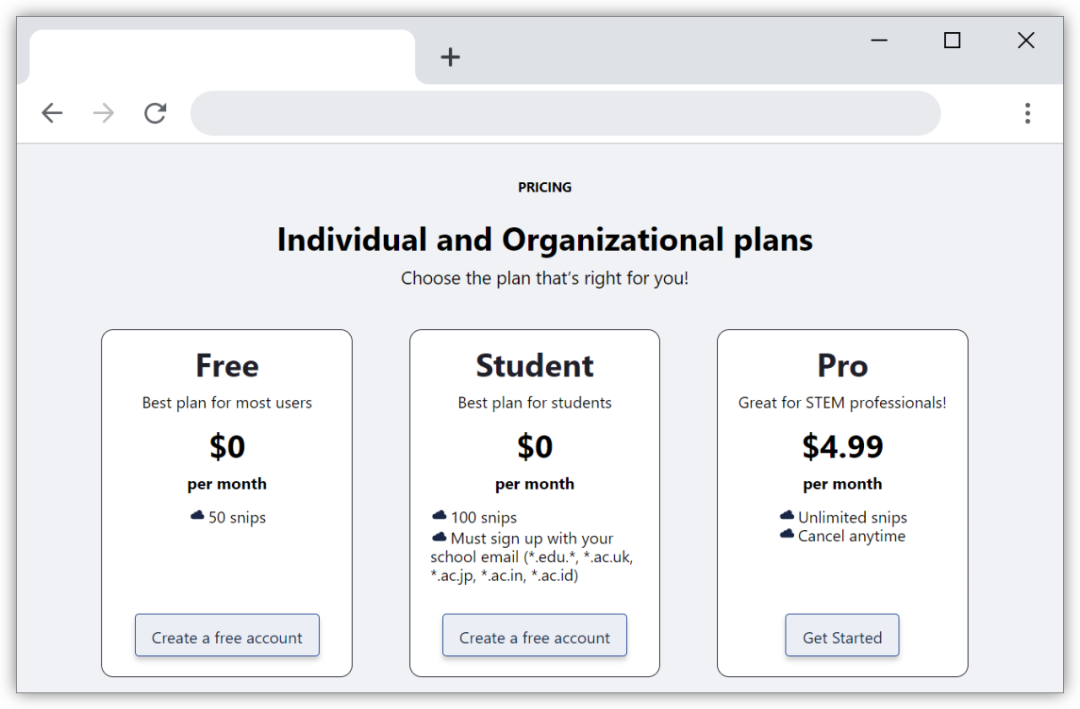Click the address bar field

pyautogui.click(x=565, y=113)
